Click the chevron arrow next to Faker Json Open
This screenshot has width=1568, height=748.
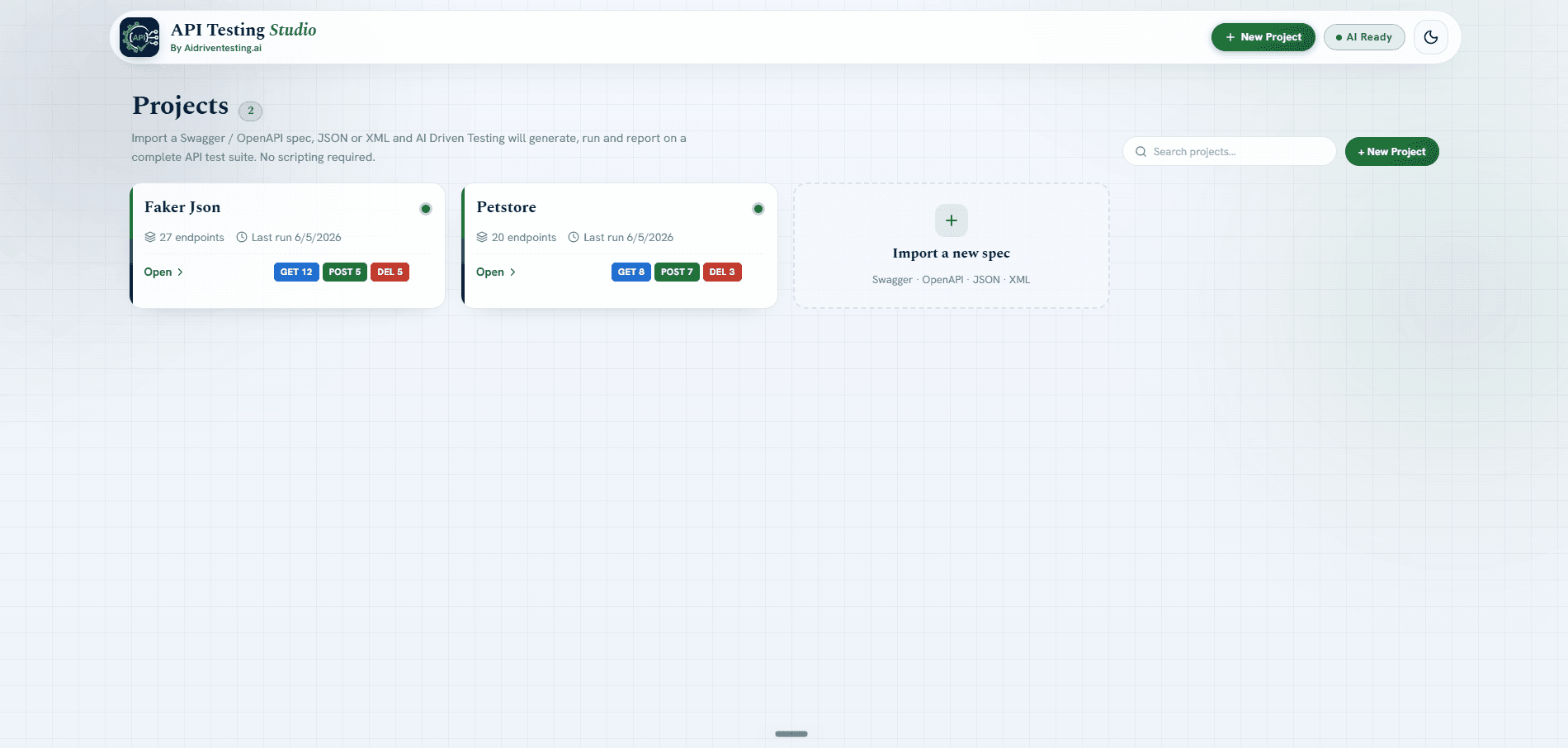(180, 272)
